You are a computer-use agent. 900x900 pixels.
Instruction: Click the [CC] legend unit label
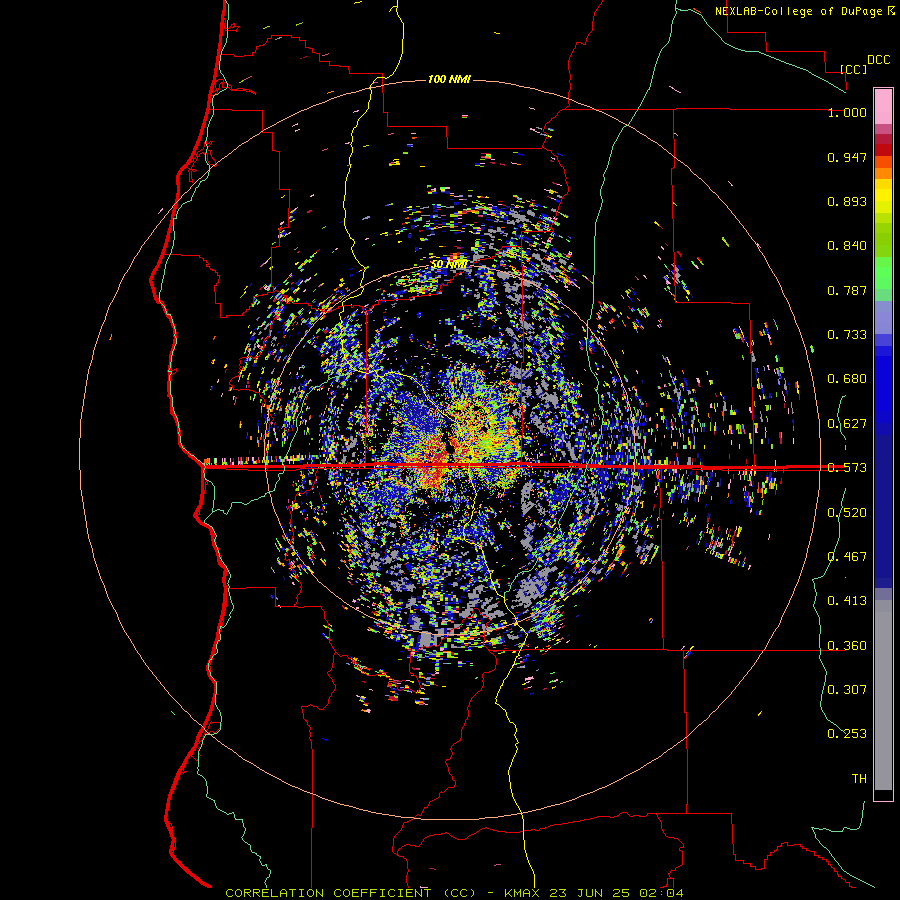point(854,69)
